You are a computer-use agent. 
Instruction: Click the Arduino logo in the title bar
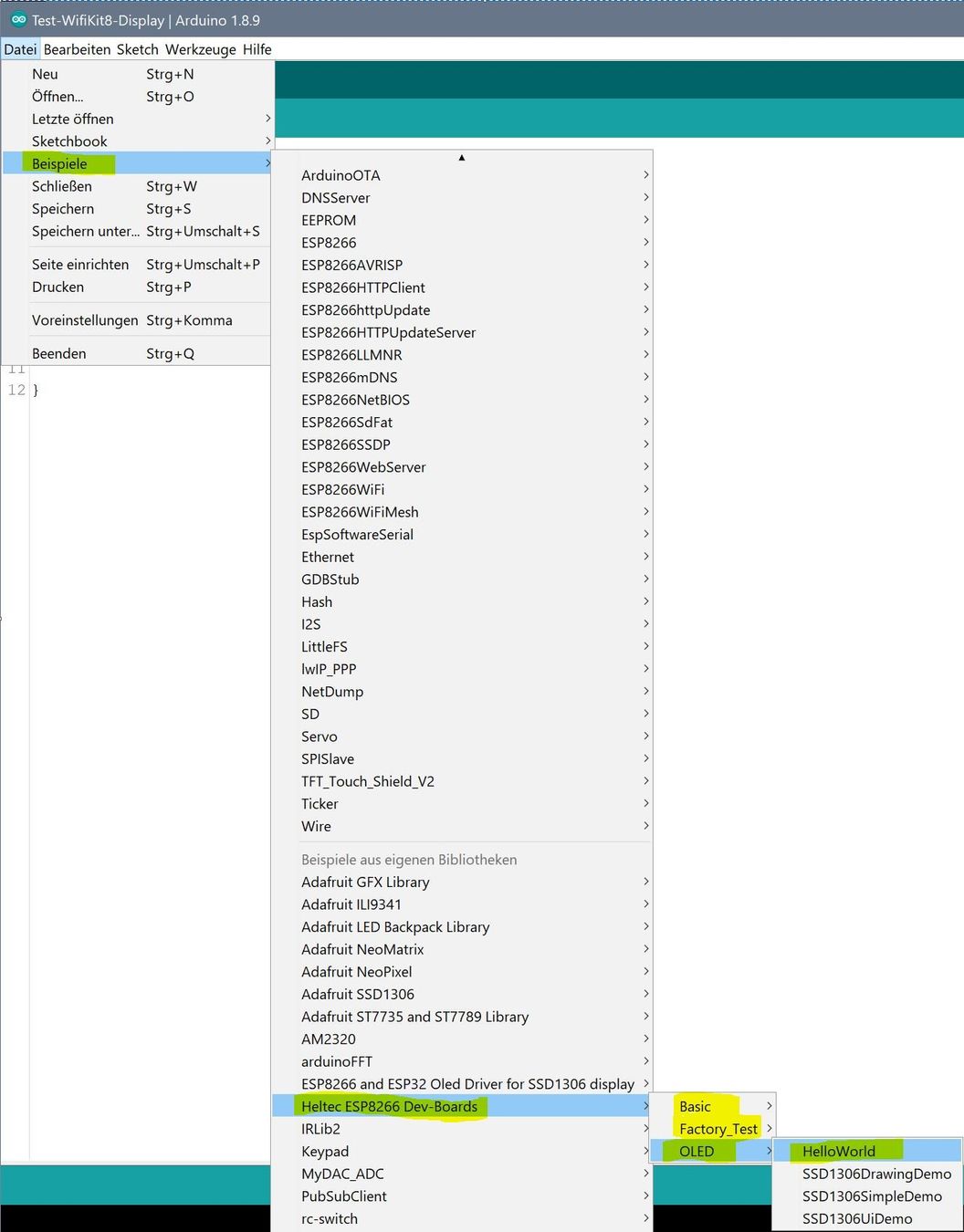(x=18, y=20)
